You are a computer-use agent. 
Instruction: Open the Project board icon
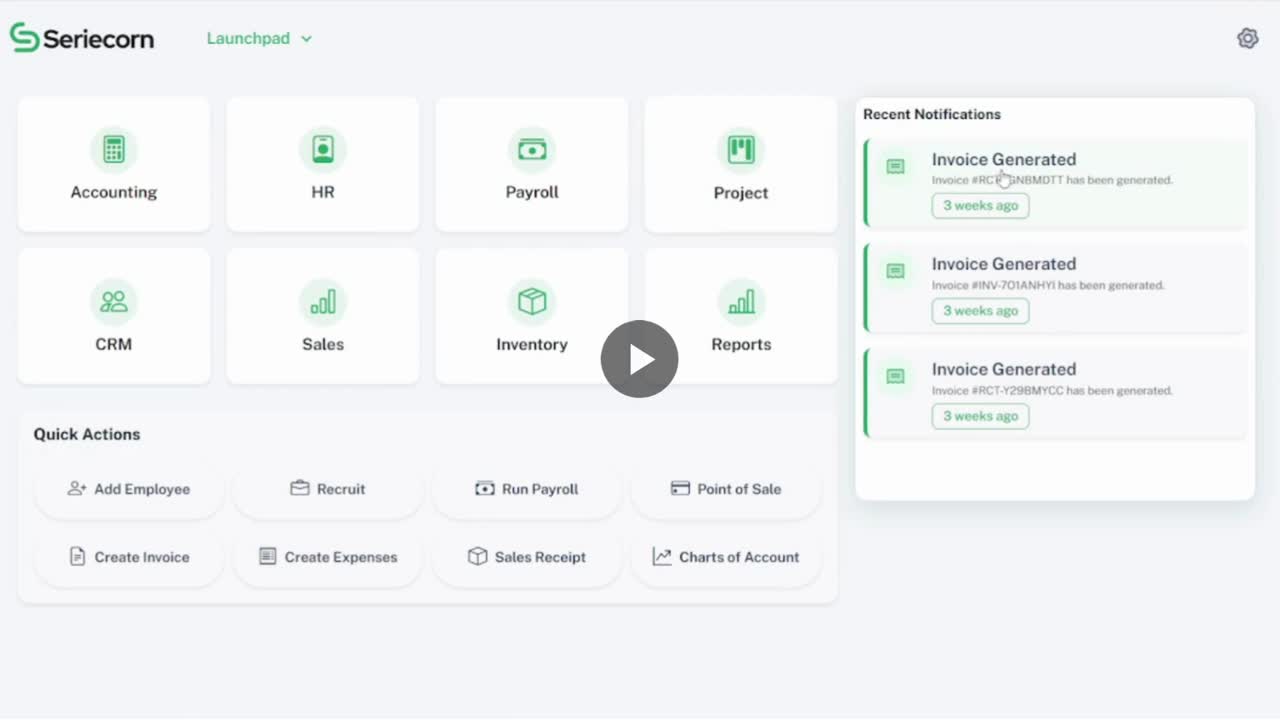point(740,150)
